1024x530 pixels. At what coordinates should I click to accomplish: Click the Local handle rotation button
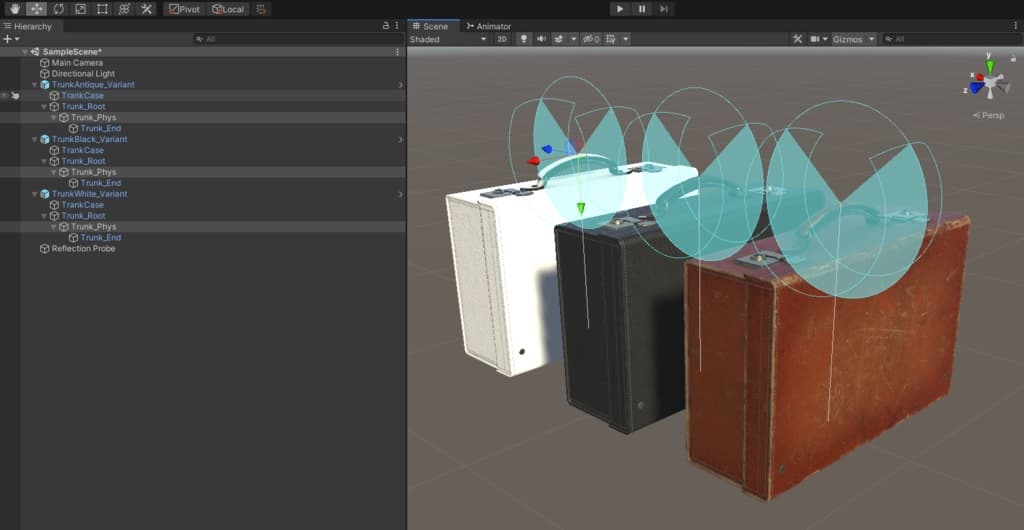point(228,9)
